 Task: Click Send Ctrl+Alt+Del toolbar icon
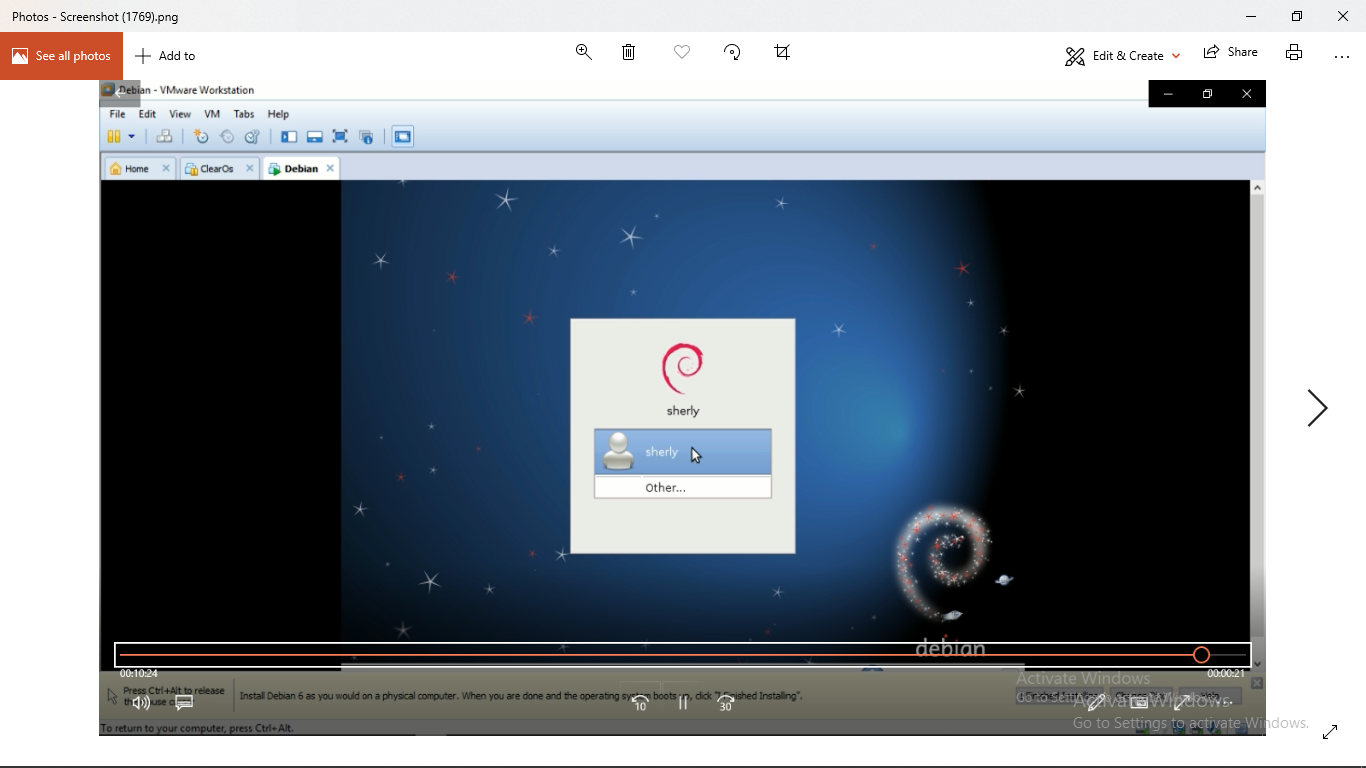pos(165,137)
